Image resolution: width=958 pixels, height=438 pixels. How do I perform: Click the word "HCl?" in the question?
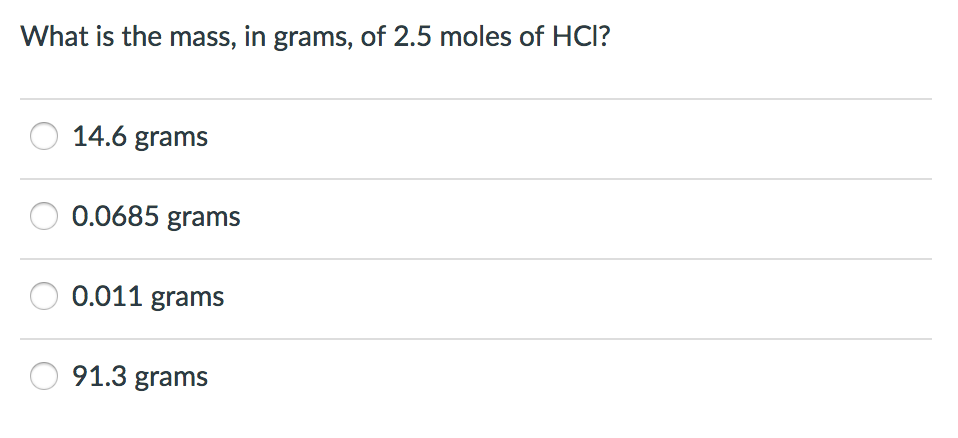coord(581,37)
